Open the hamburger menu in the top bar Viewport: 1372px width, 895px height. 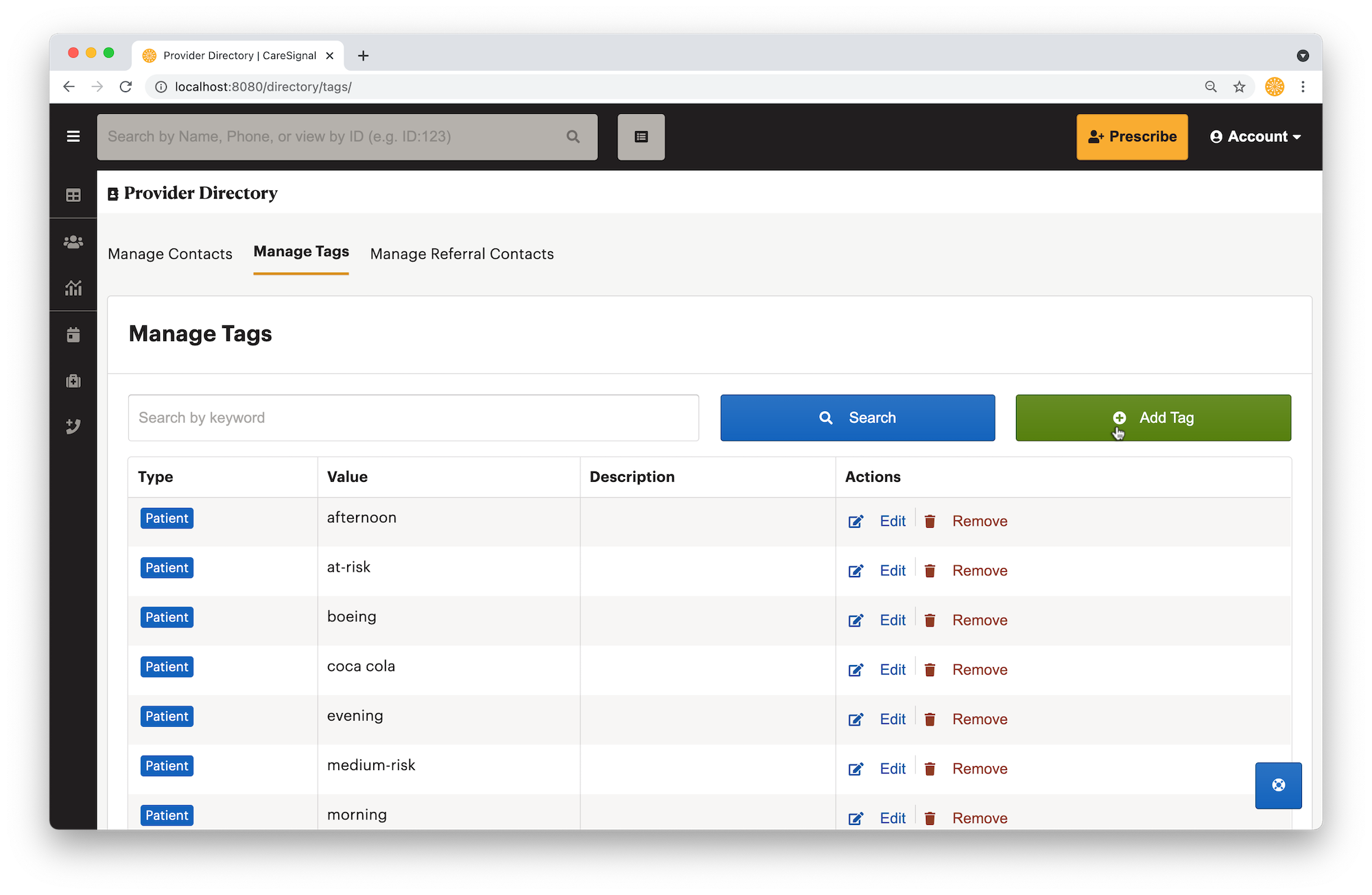[x=73, y=137]
